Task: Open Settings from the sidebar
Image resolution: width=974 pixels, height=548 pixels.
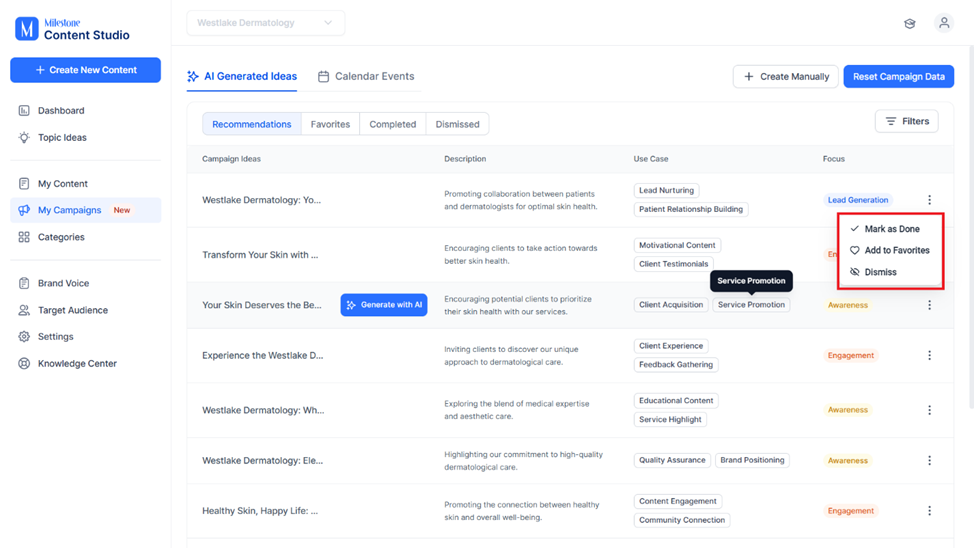Action: point(55,337)
